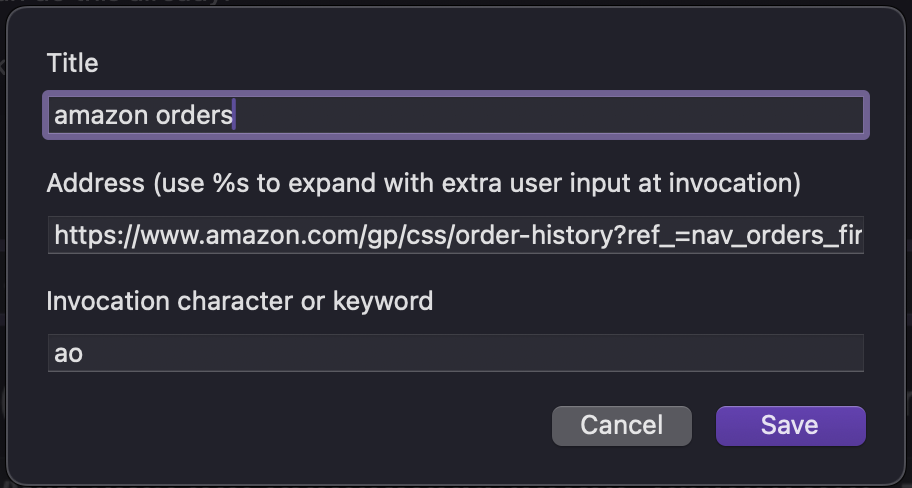
Task: Select the Invocation keyword input field
Action: point(456,353)
